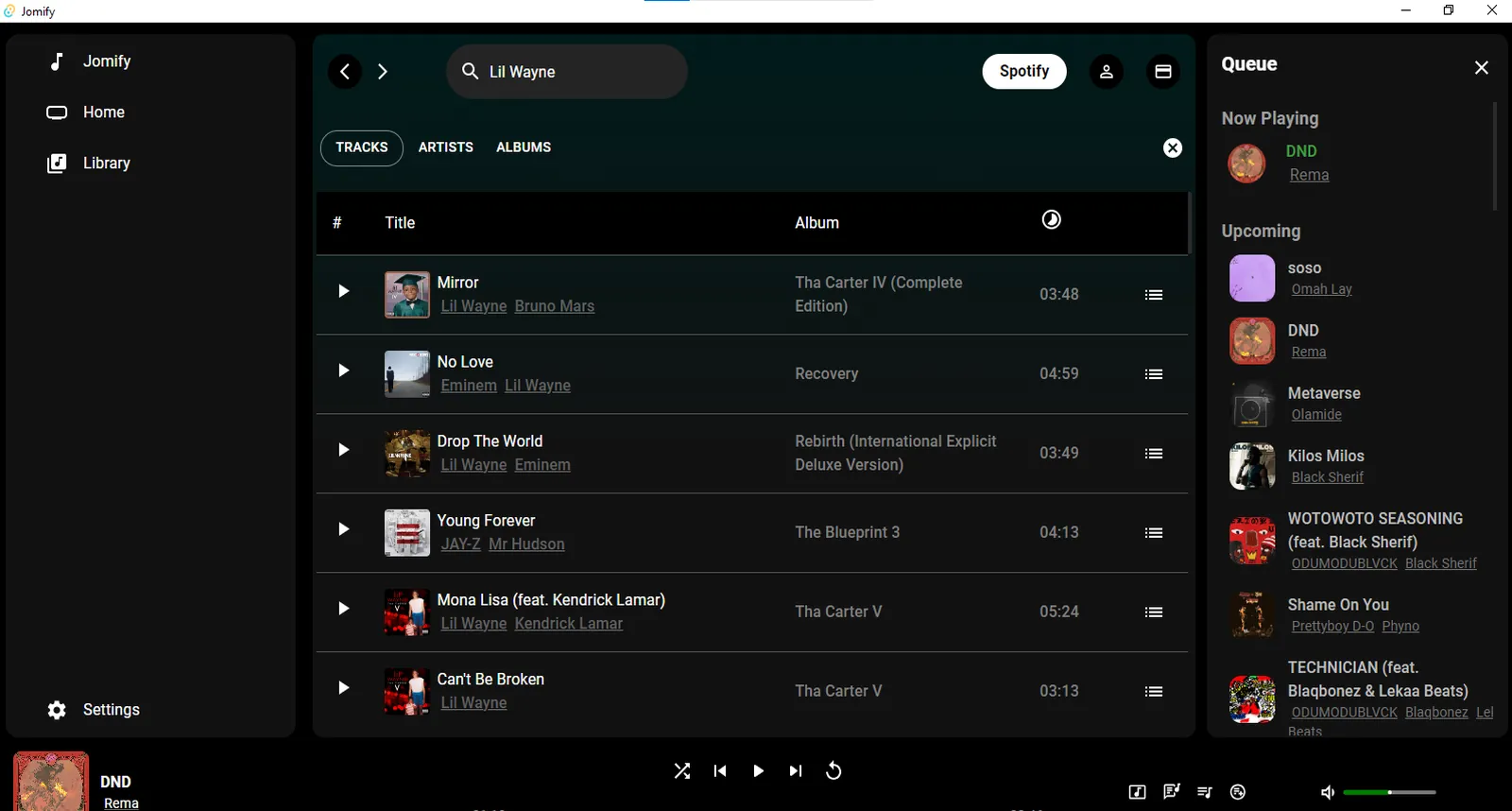Open options menu for No Love
Screen dimensions: 1512x811
click(1154, 374)
